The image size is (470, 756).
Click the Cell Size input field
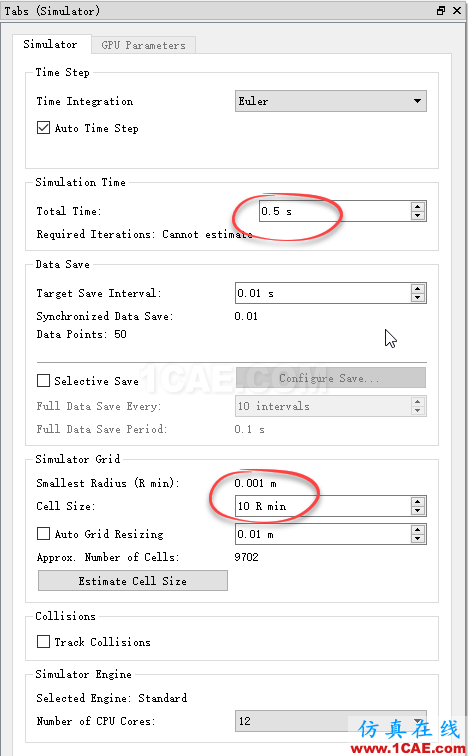pos(323,506)
